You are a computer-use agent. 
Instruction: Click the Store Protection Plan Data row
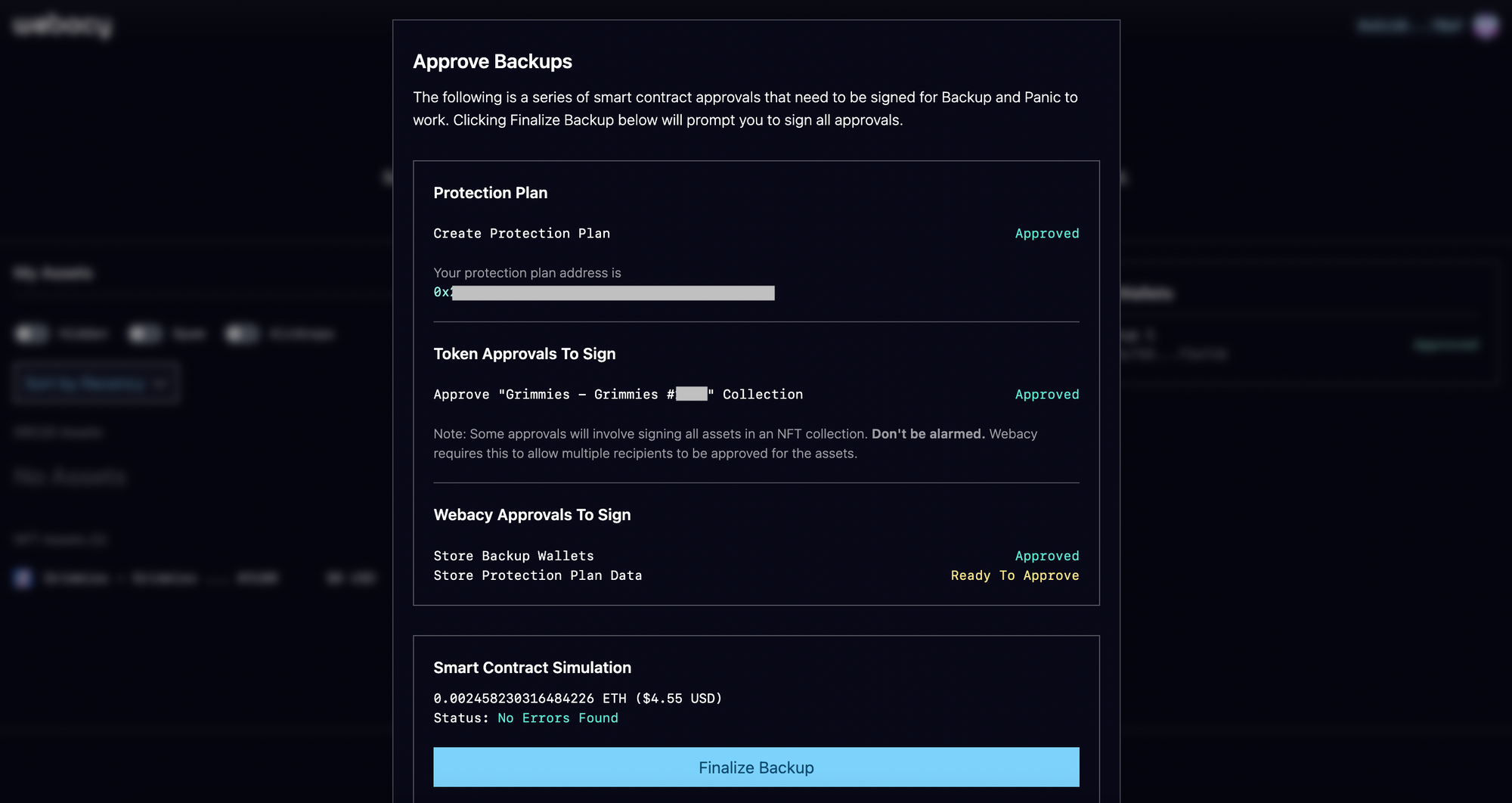pyautogui.click(x=756, y=575)
